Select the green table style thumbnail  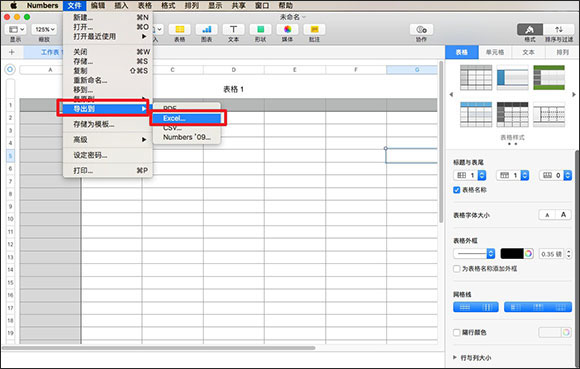click(x=549, y=78)
